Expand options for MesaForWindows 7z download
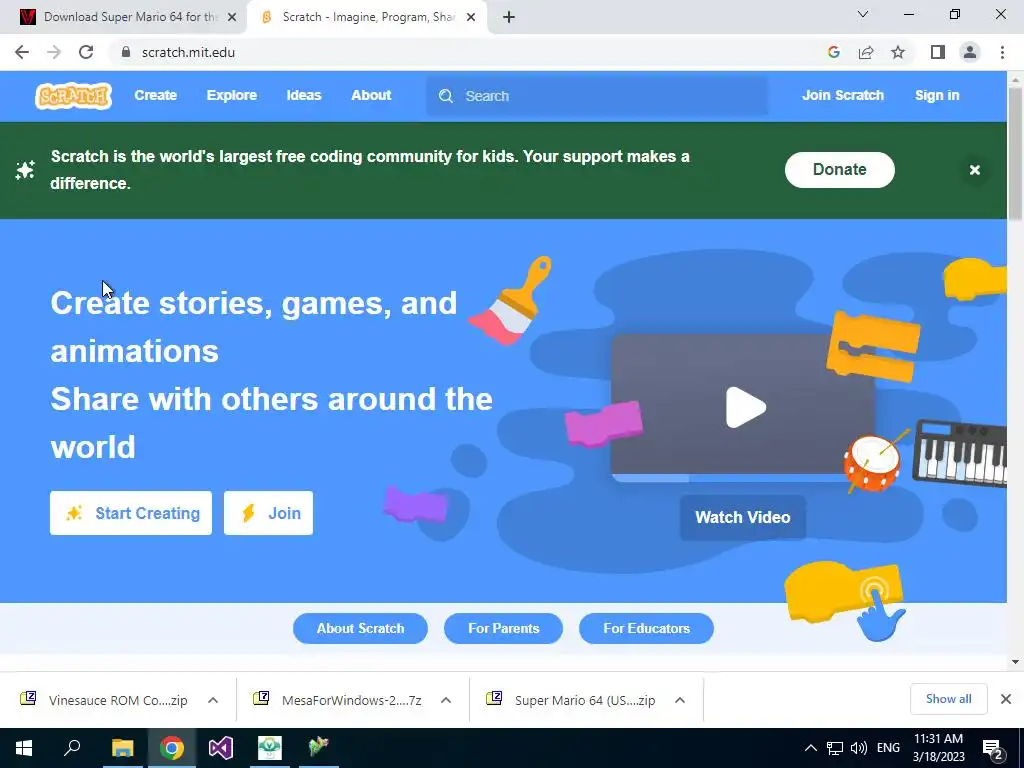Viewport: 1024px width, 768px height. coord(446,700)
